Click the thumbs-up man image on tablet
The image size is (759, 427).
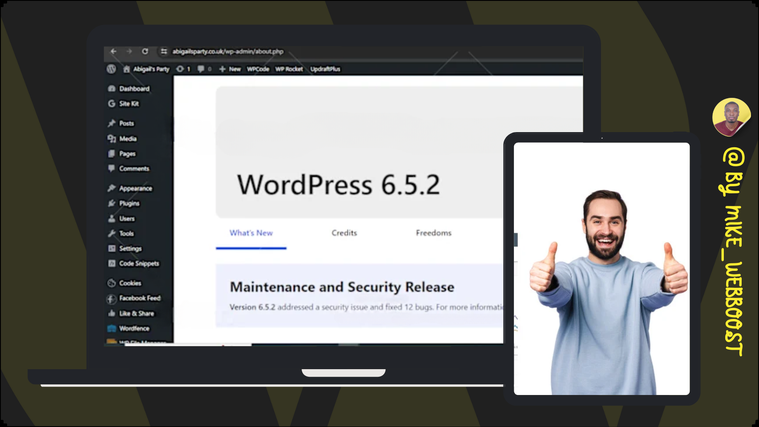click(608, 292)
